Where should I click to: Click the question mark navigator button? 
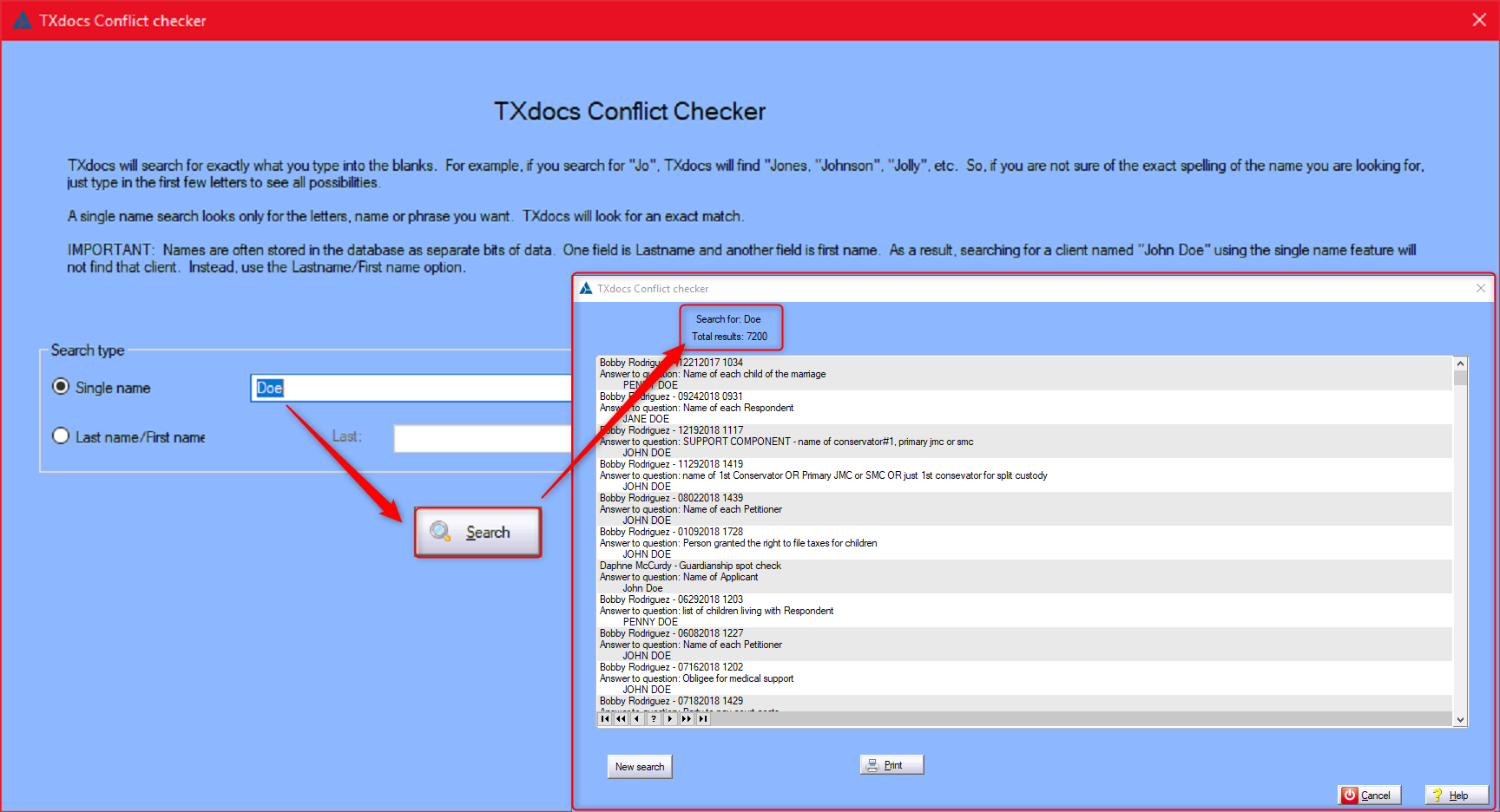point(653,719)
